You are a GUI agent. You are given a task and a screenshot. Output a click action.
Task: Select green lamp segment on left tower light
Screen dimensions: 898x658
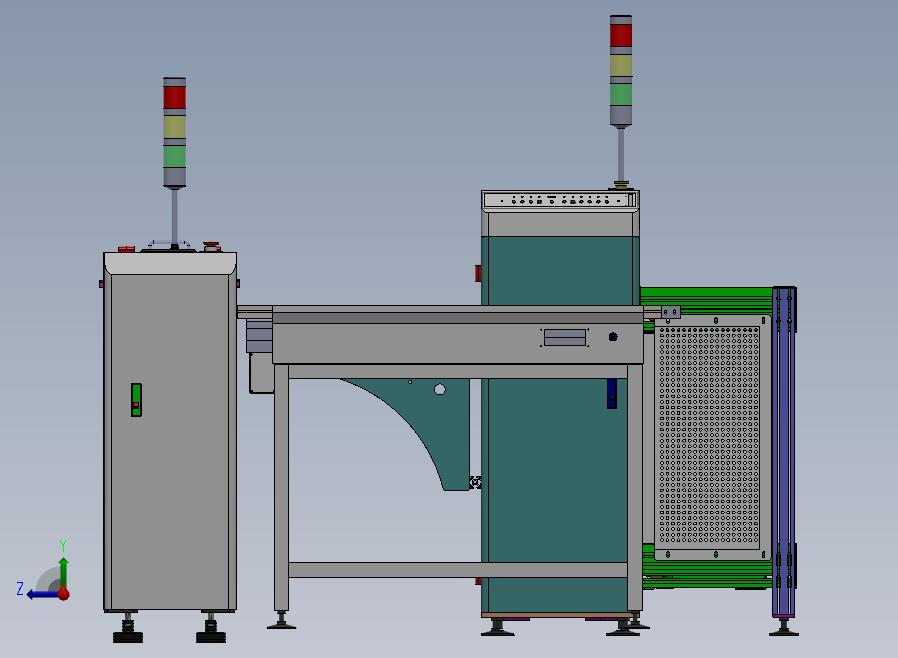(174, 156)
